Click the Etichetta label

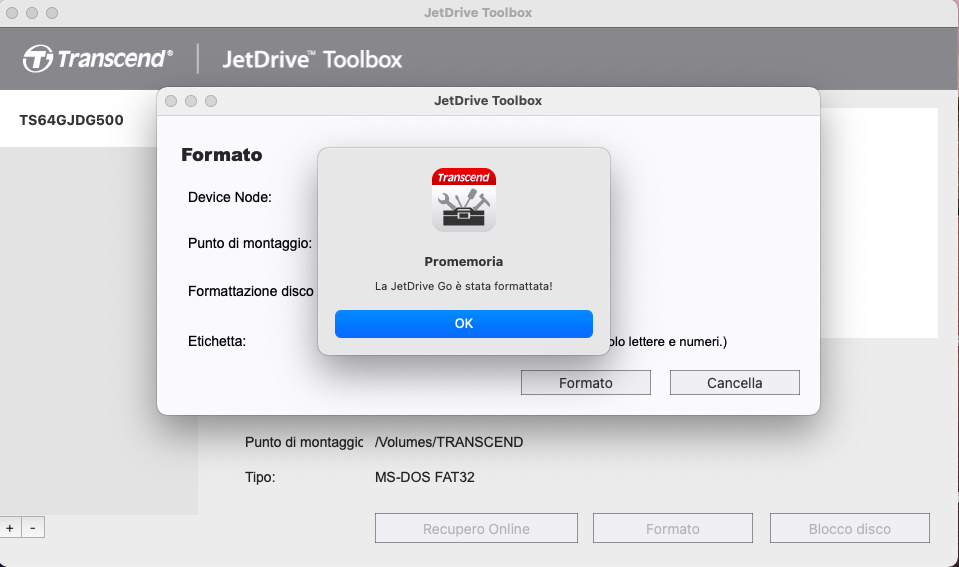pyautogui.click(x=217, y=341)
